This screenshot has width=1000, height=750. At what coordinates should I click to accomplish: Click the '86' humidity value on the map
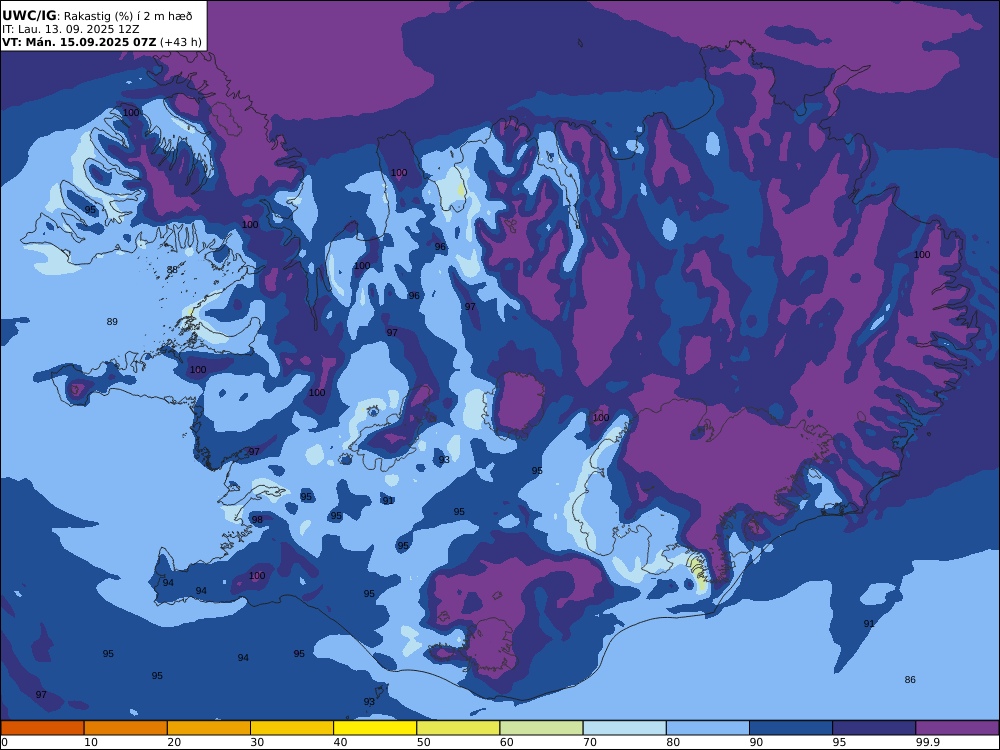pyautogui.click(x=910, y=680)
